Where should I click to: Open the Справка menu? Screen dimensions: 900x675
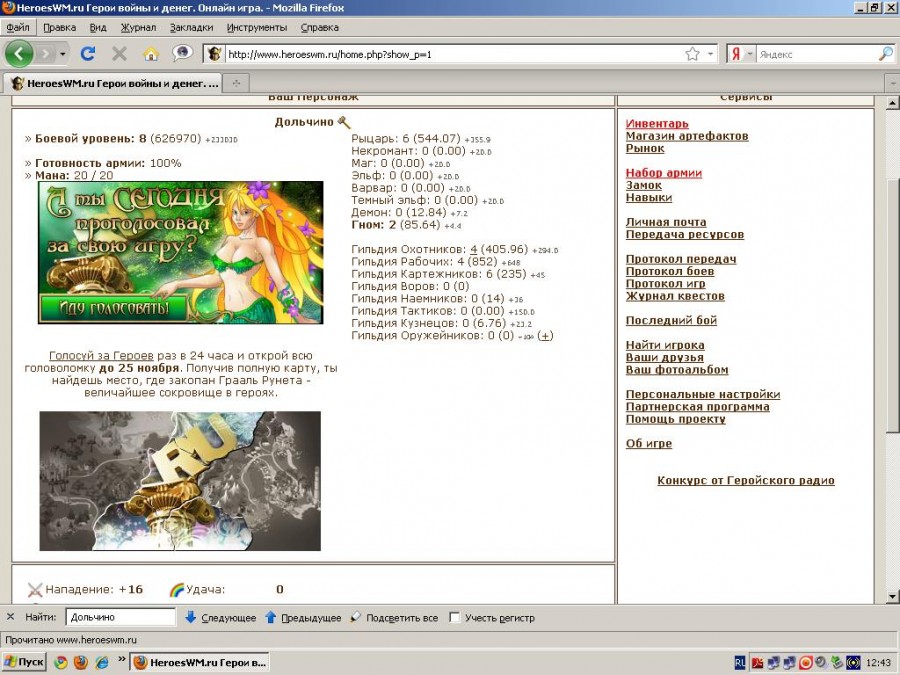(x=320, y=27)
